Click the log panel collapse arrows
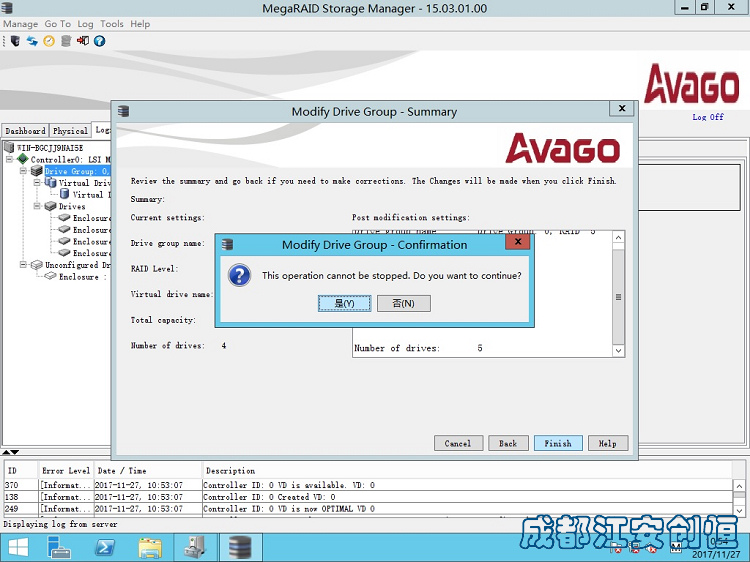750x562 pixels. point(11,452)
